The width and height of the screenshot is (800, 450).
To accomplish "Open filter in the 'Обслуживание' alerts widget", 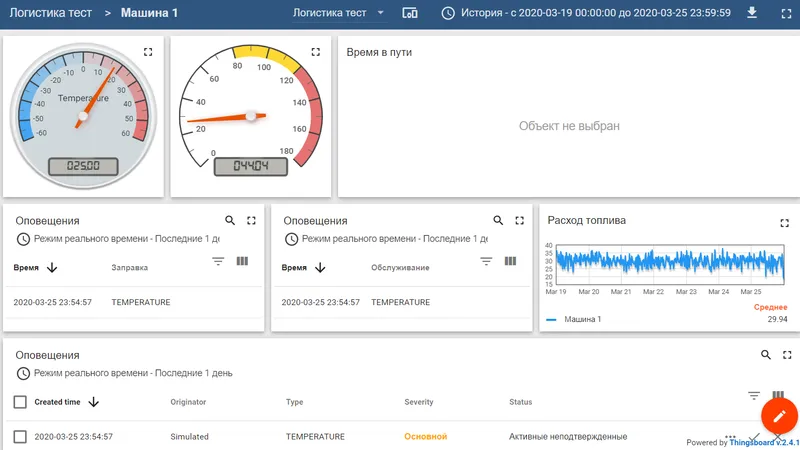I will [486, 261].
